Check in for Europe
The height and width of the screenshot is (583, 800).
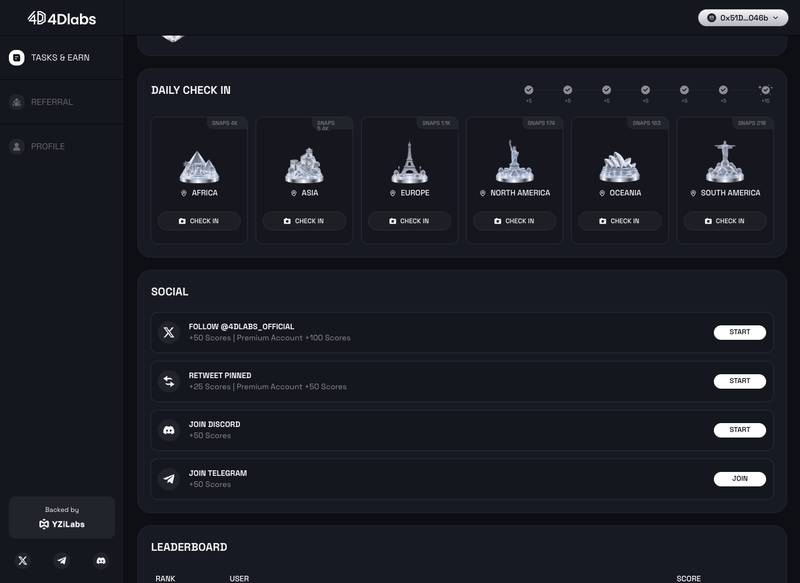point(409,221)
